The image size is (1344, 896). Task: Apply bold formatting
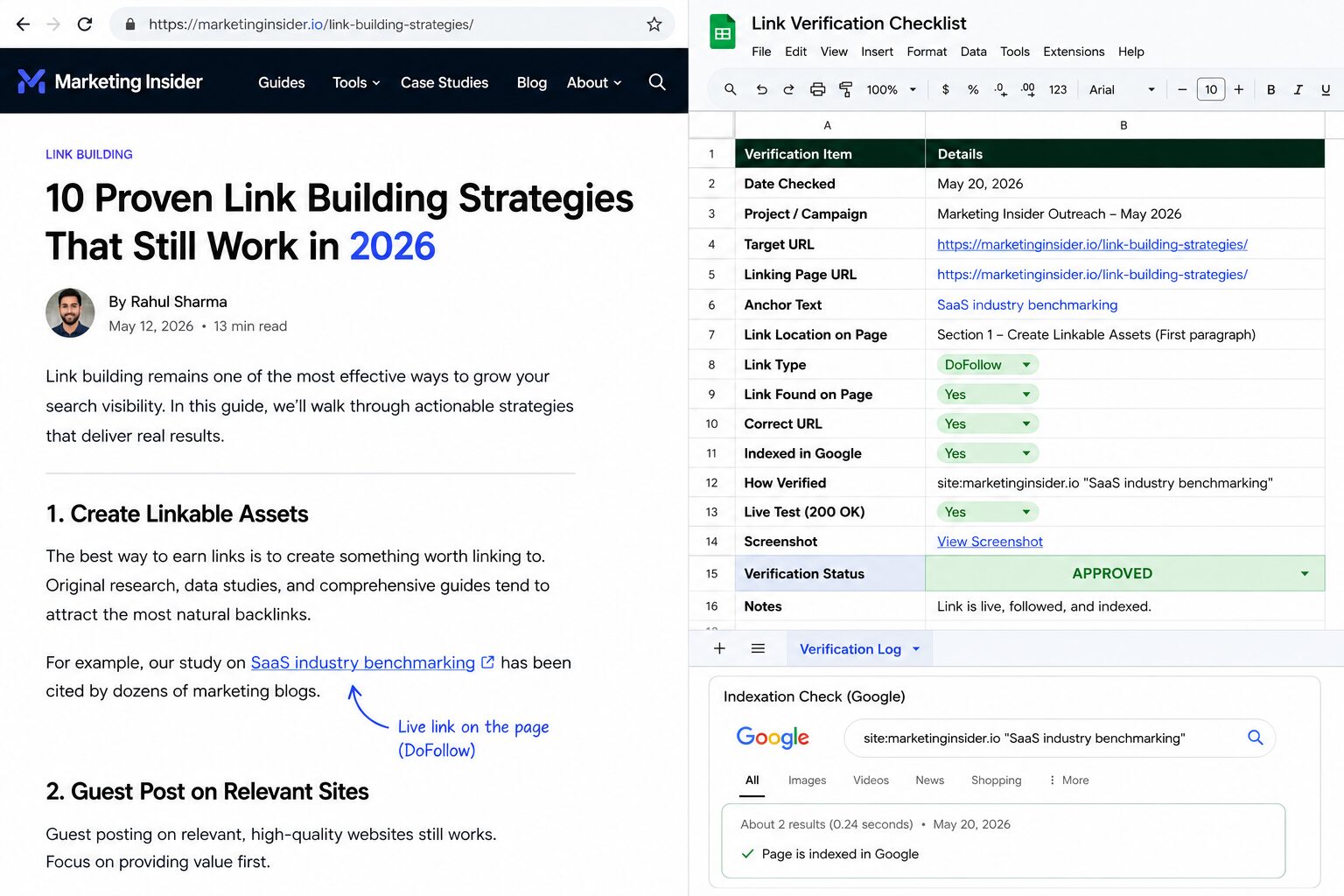(x=1270, y=89)
